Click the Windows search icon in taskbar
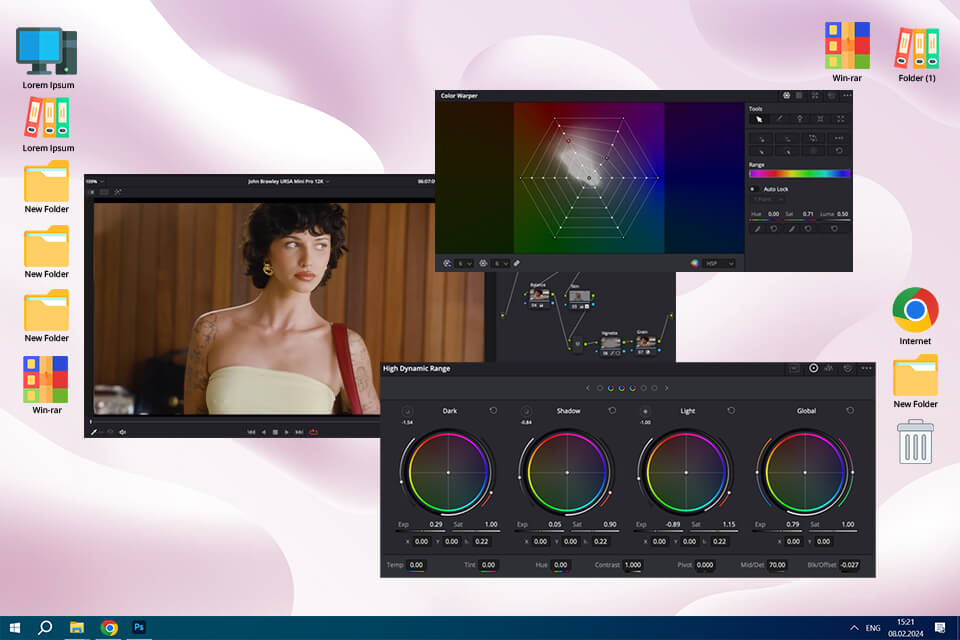The image size is (960, 640). click(45, 627)
